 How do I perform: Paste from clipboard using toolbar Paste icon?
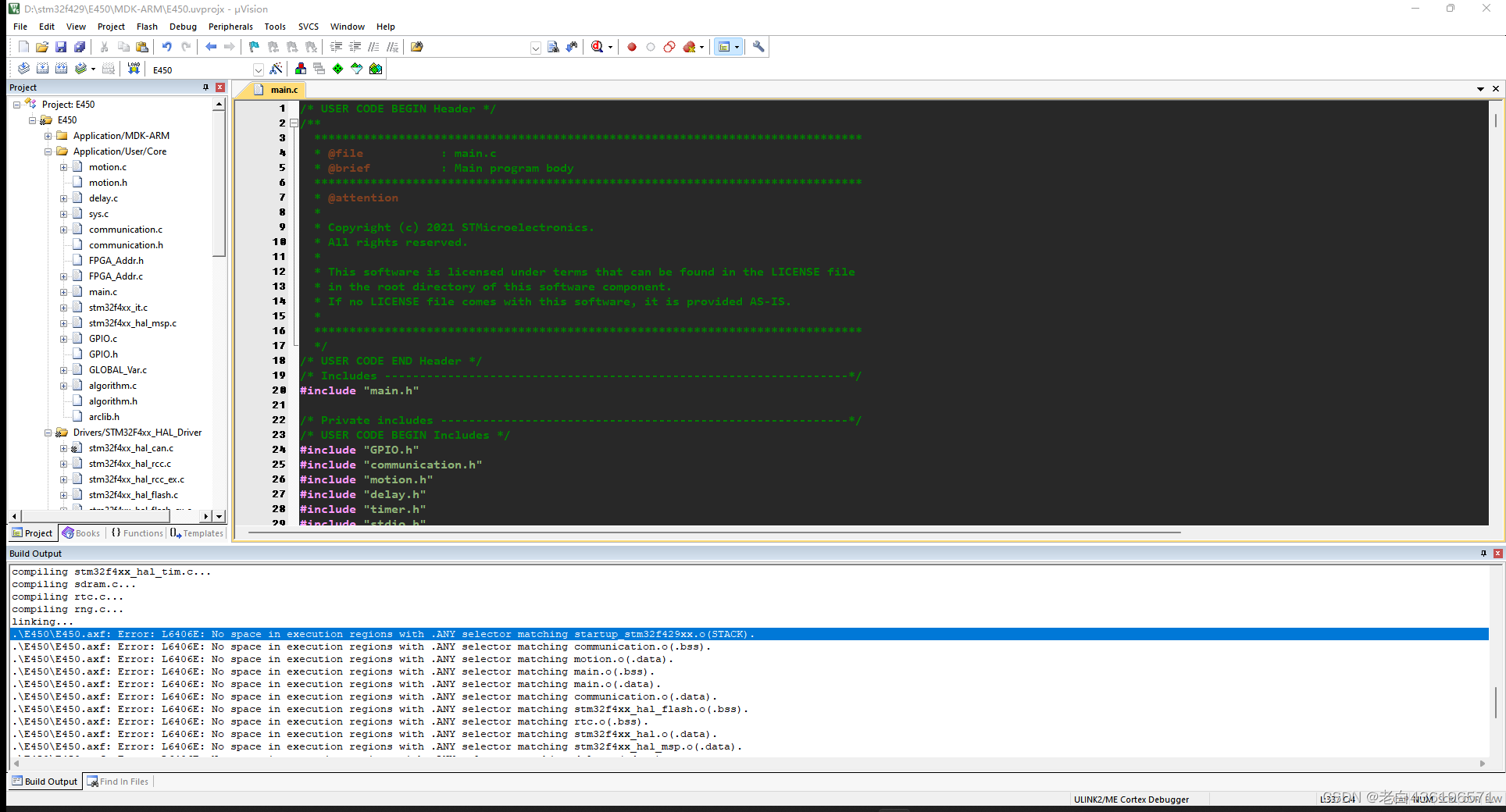pyautogui.click(x=142, y=47)
